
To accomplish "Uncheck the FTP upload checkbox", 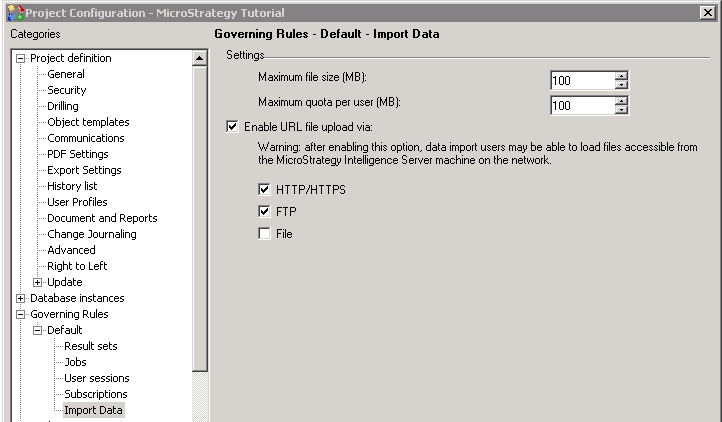I will point(265,211).
